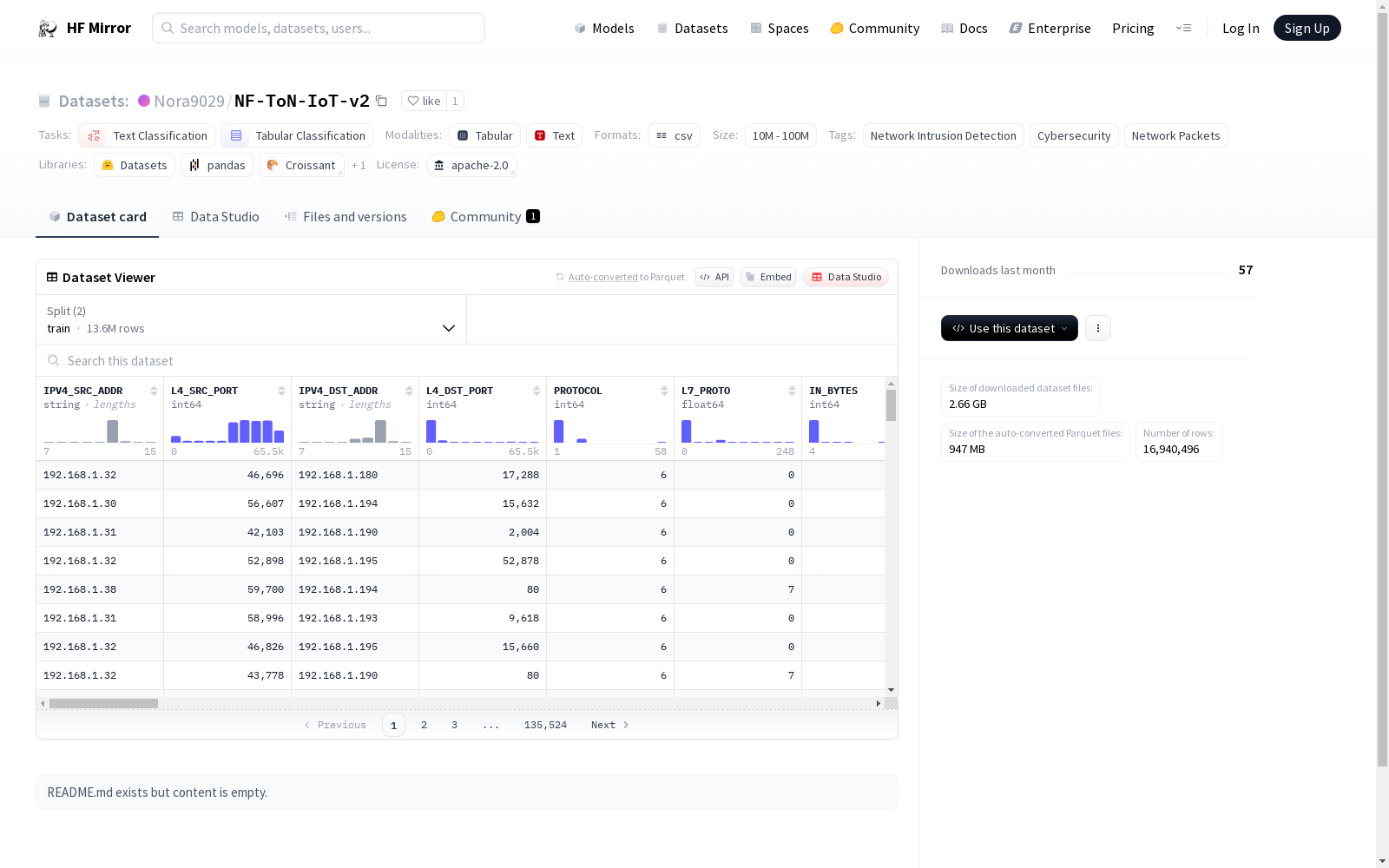Open Models in the top navigation
Image resolution: width=1389 pixels, height=868 pixels.
[x=604, y=28]
